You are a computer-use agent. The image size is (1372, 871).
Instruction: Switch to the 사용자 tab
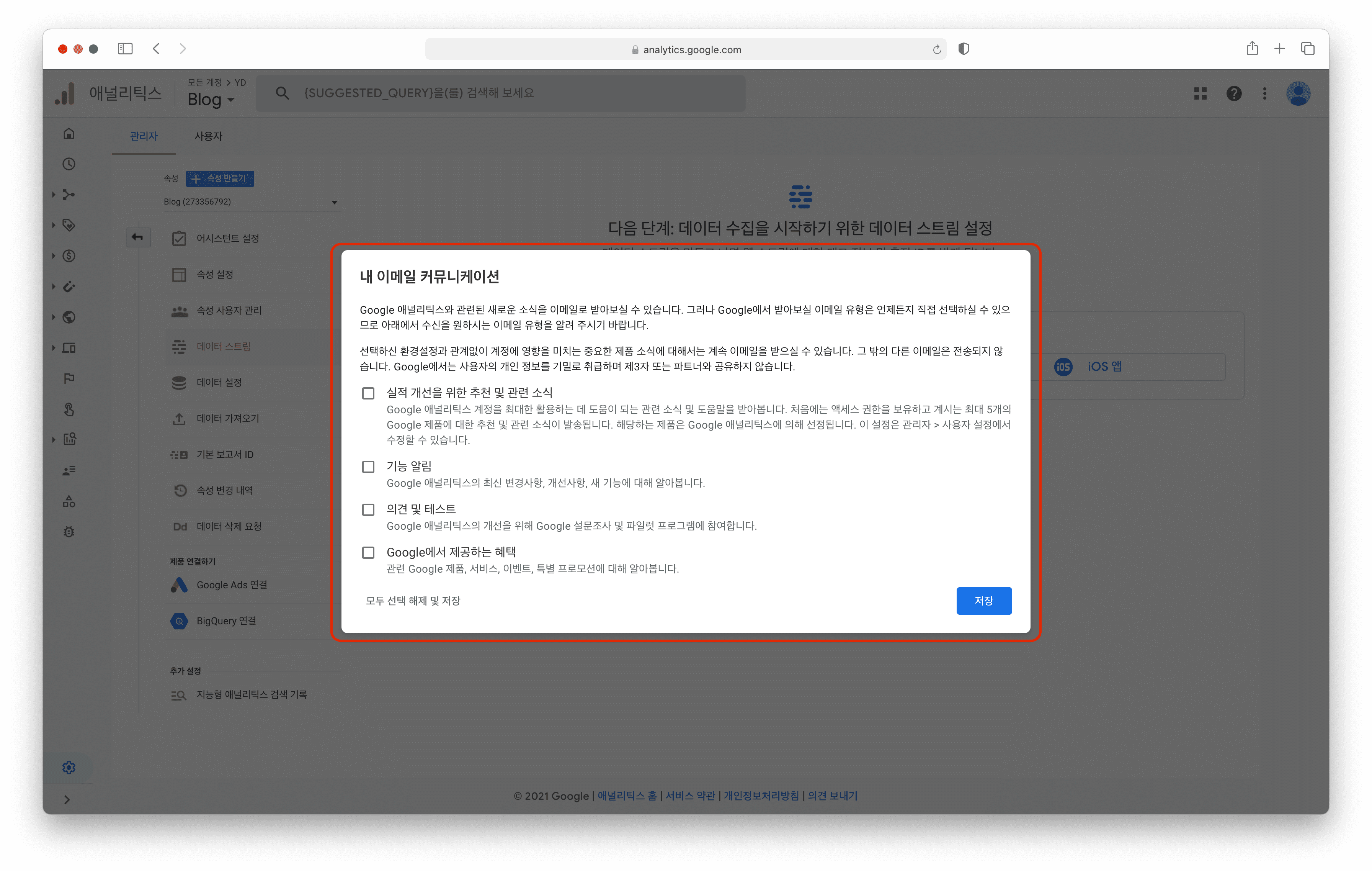coord(208,136)
